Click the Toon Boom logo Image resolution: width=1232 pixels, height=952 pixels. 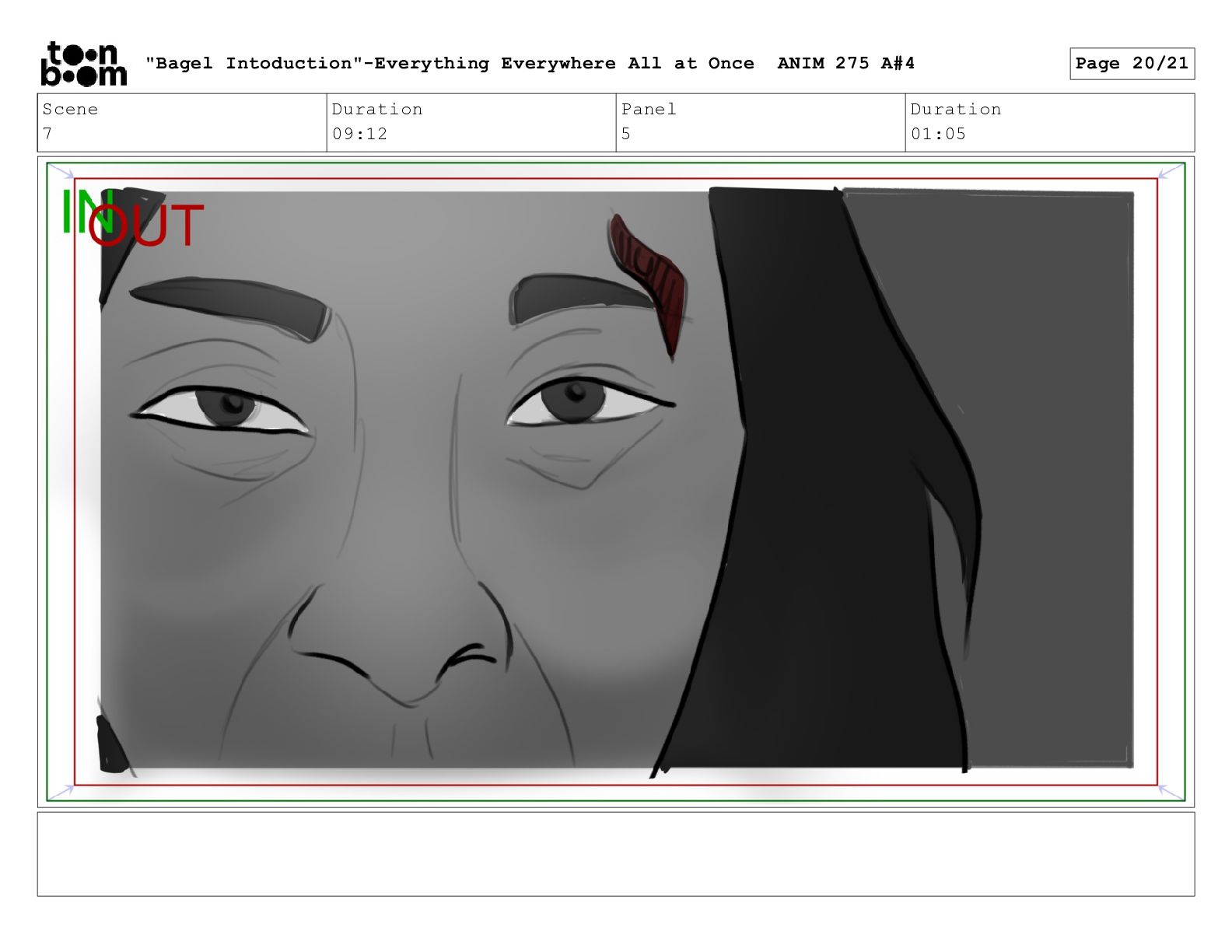(83, 64)
